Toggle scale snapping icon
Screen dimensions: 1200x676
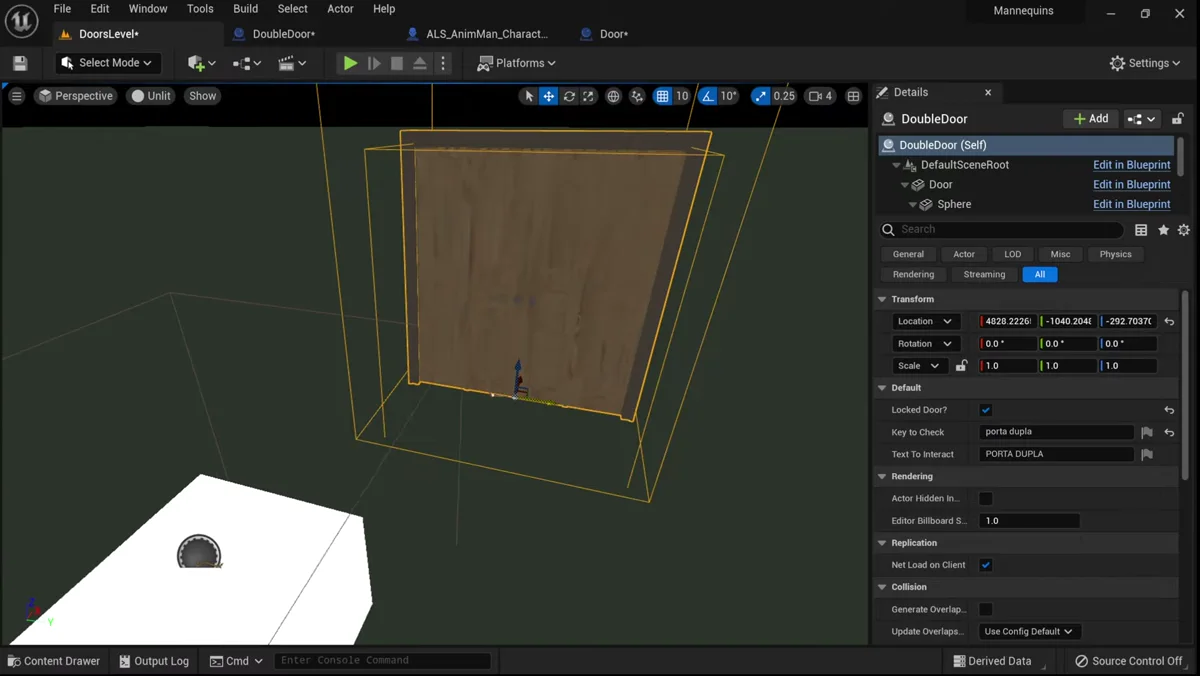coord(761,96)
